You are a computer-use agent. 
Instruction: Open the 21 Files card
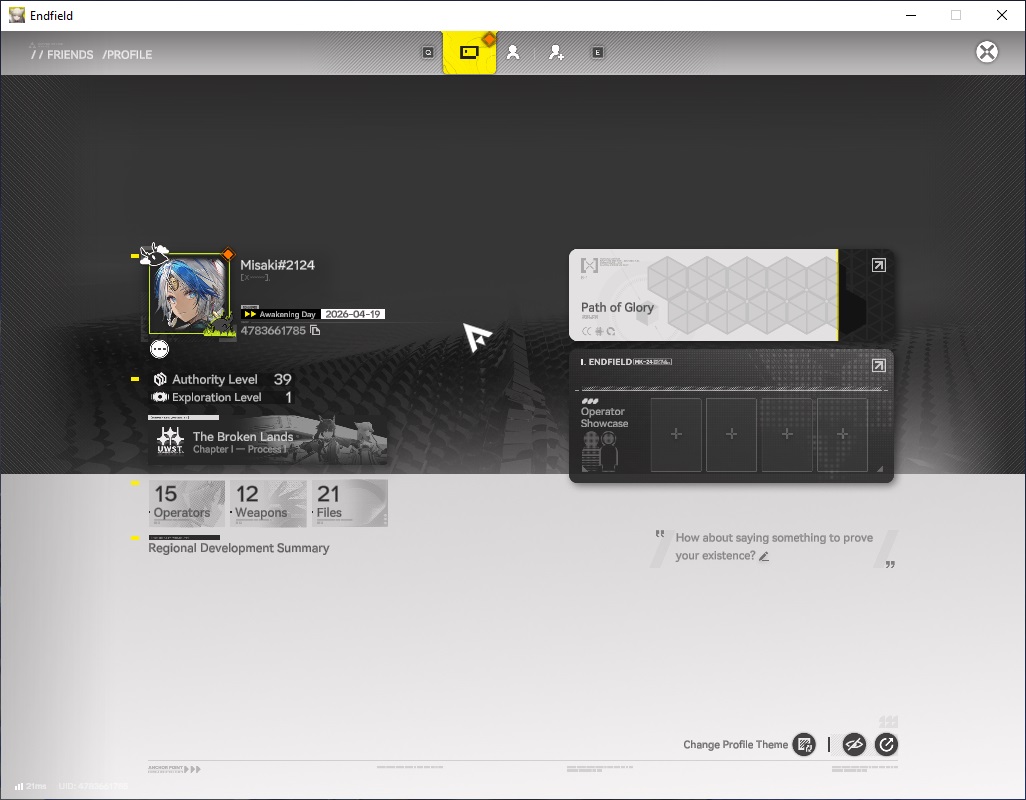tap(350, 503)
